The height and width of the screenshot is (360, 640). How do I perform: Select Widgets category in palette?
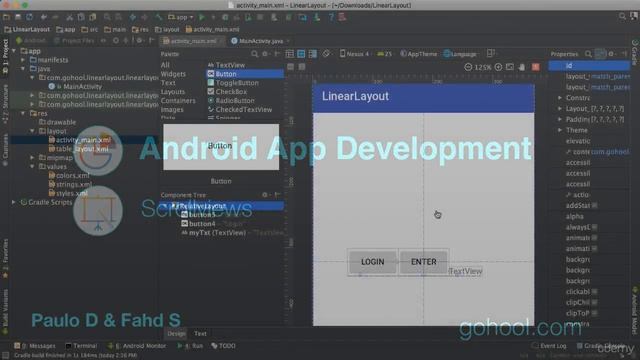(x=173, y=74)
